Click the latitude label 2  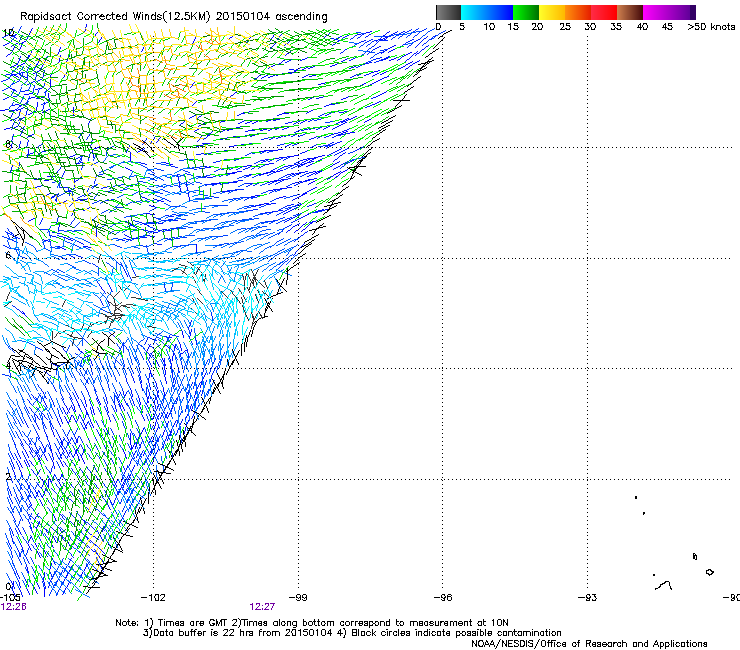pos(8,477)
